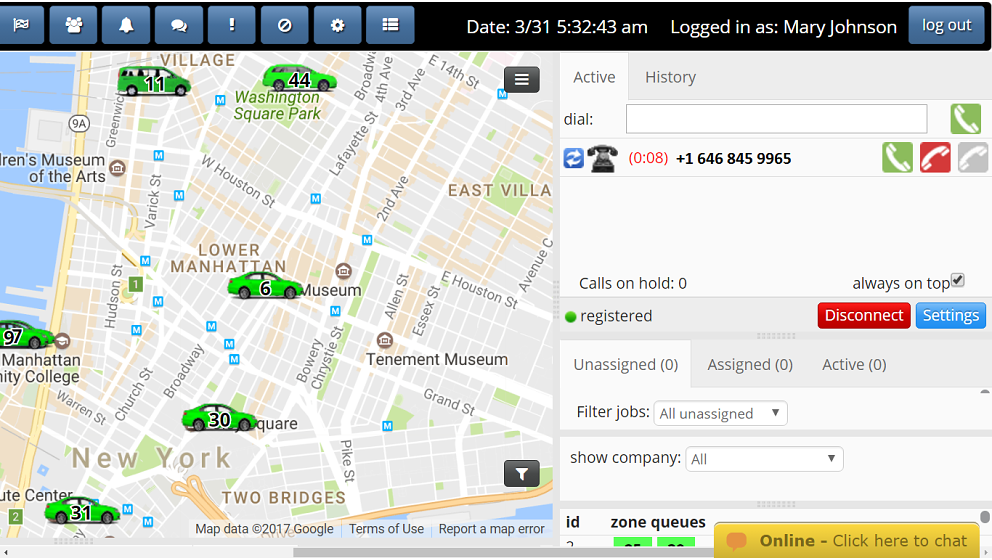The height and width of the screenshot is (560, 992).
Task: Open the map filter funnel button
Action: pyautogui.click(x=521, y=473)
